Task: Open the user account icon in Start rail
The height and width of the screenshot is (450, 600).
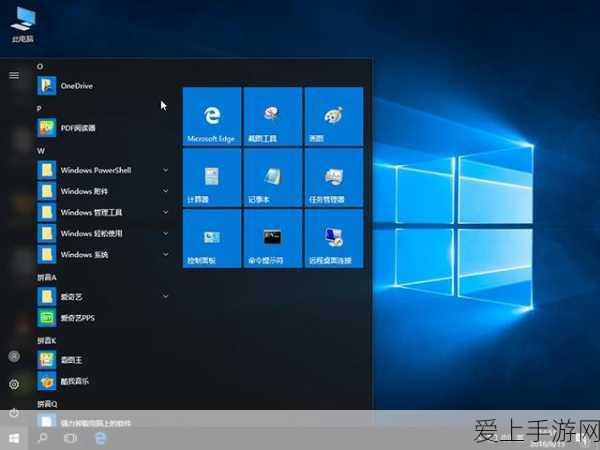Action: 14,356
